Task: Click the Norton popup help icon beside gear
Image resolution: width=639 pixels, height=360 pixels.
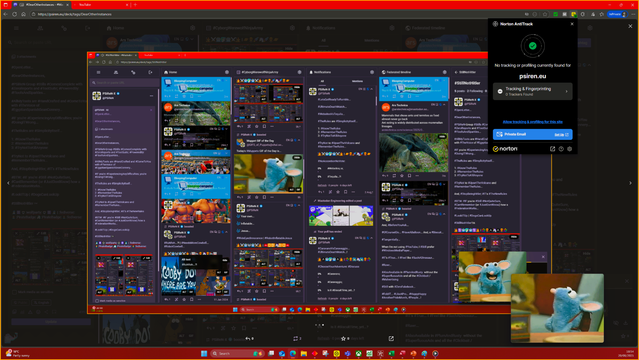Action: [x=561, y=149]
